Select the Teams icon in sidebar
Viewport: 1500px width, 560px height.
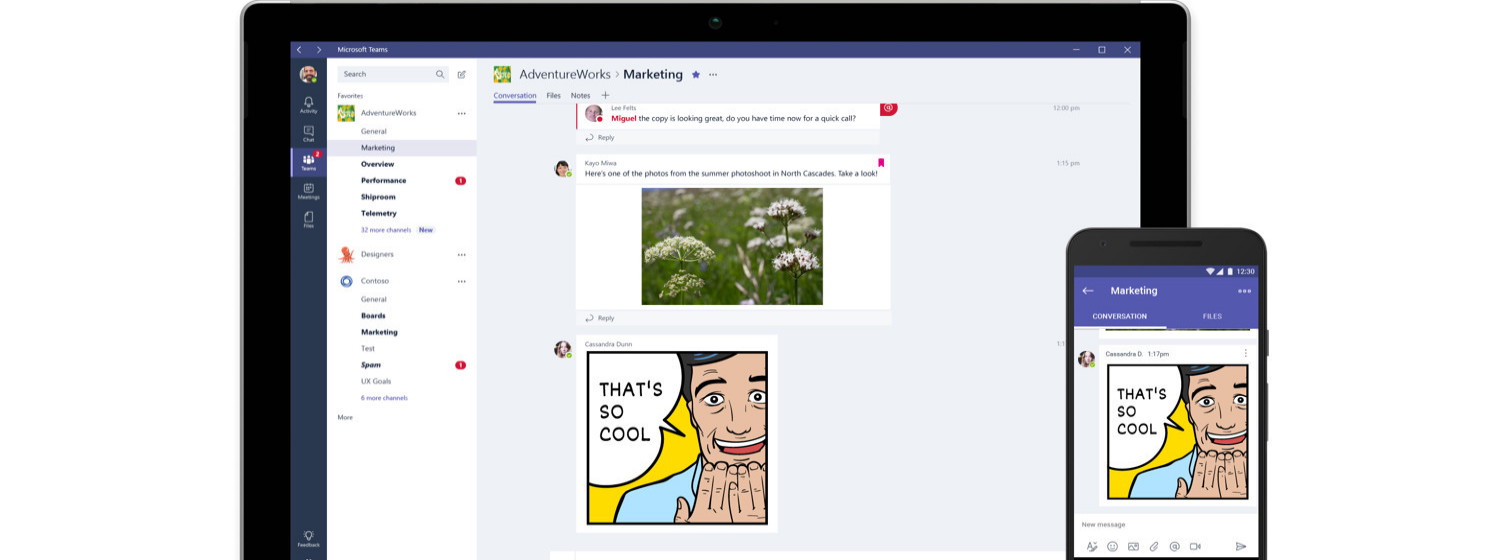308,162
